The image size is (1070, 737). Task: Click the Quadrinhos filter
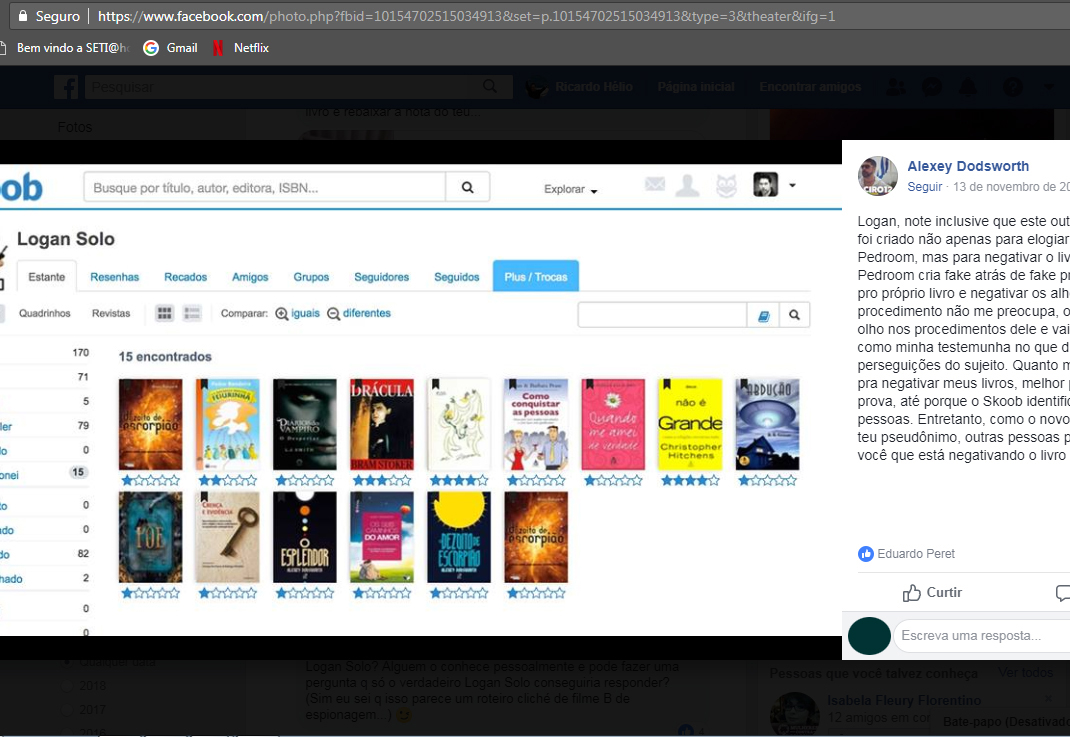tap(44, 313)
